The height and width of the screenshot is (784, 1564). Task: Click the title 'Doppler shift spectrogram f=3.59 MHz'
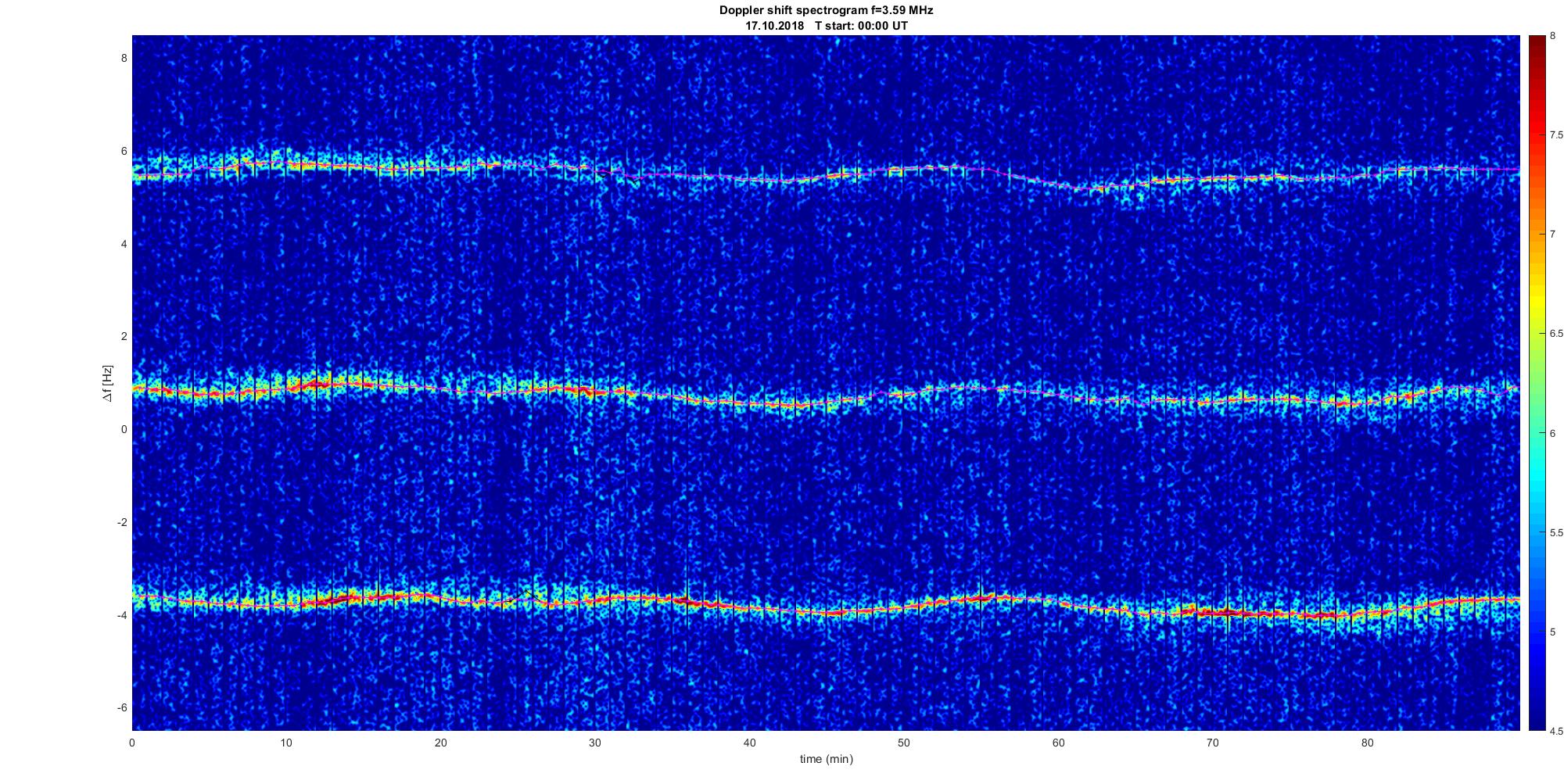pyautogui.click(x=826, y=11)
